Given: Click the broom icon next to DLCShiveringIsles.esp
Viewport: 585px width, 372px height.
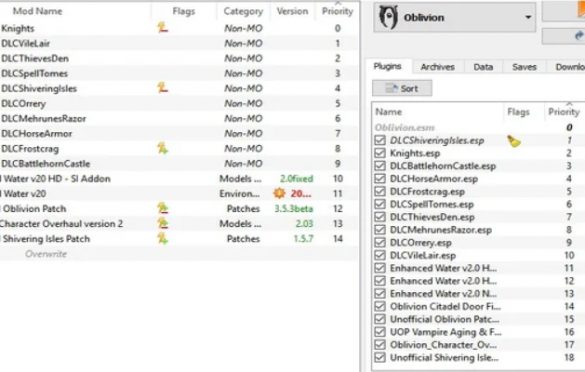Looking at the screenshot, I should (514, 141).
